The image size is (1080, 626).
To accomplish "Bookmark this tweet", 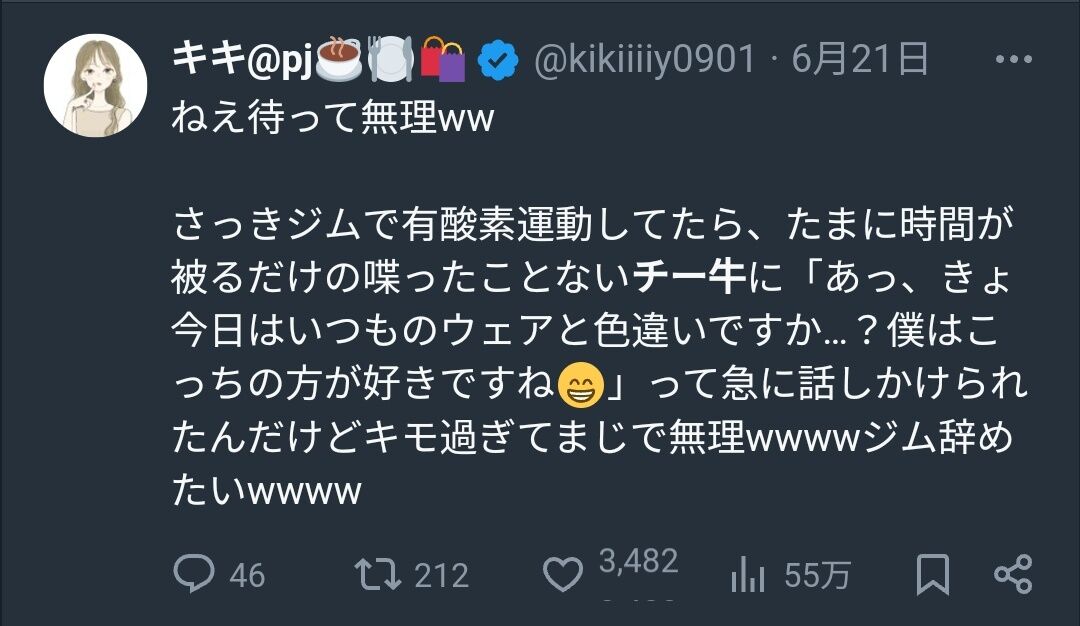I will pyautogui.click(x=932, y=574).
